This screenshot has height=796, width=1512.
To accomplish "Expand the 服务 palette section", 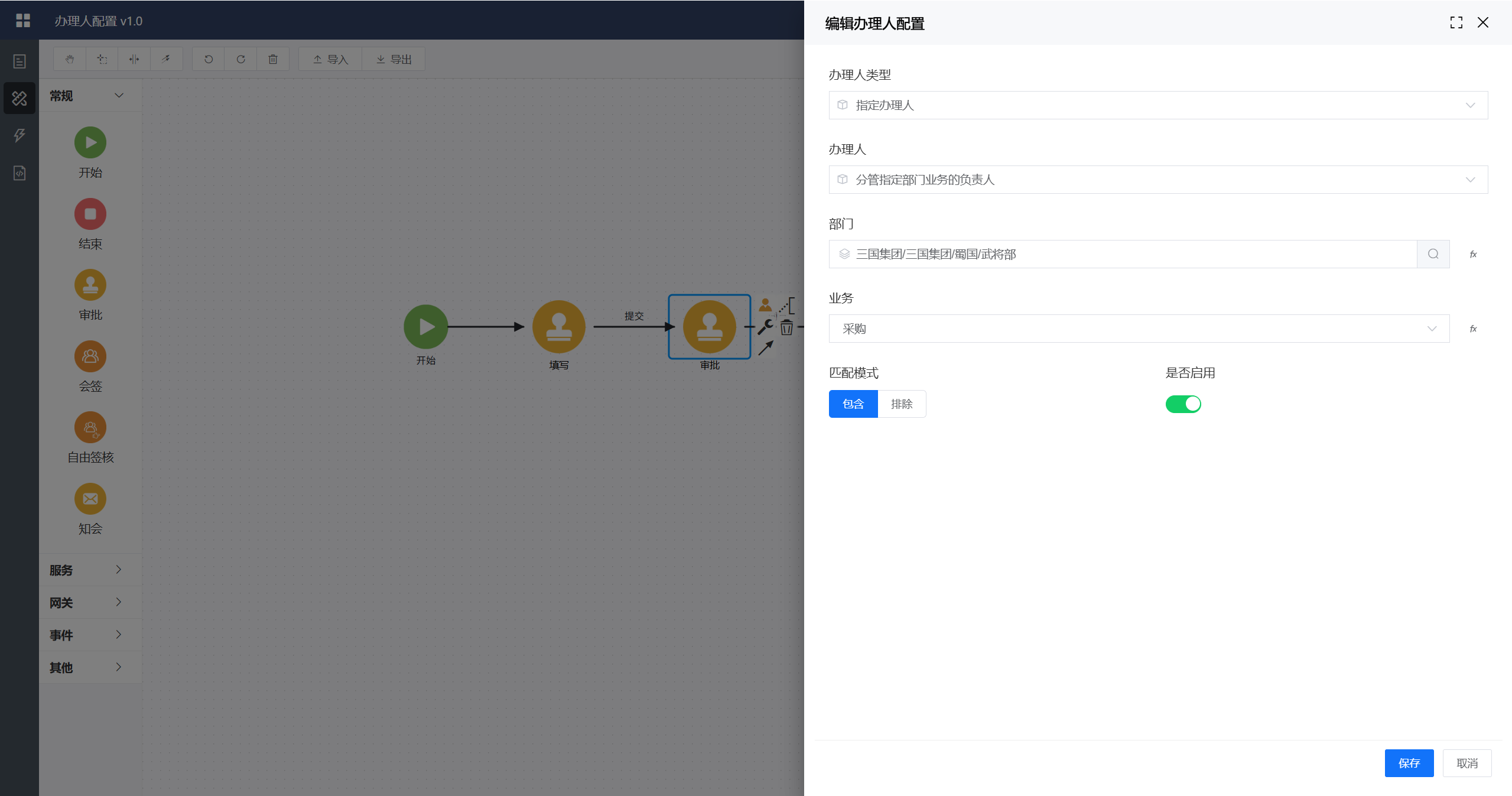I will [x=86, y=570].
